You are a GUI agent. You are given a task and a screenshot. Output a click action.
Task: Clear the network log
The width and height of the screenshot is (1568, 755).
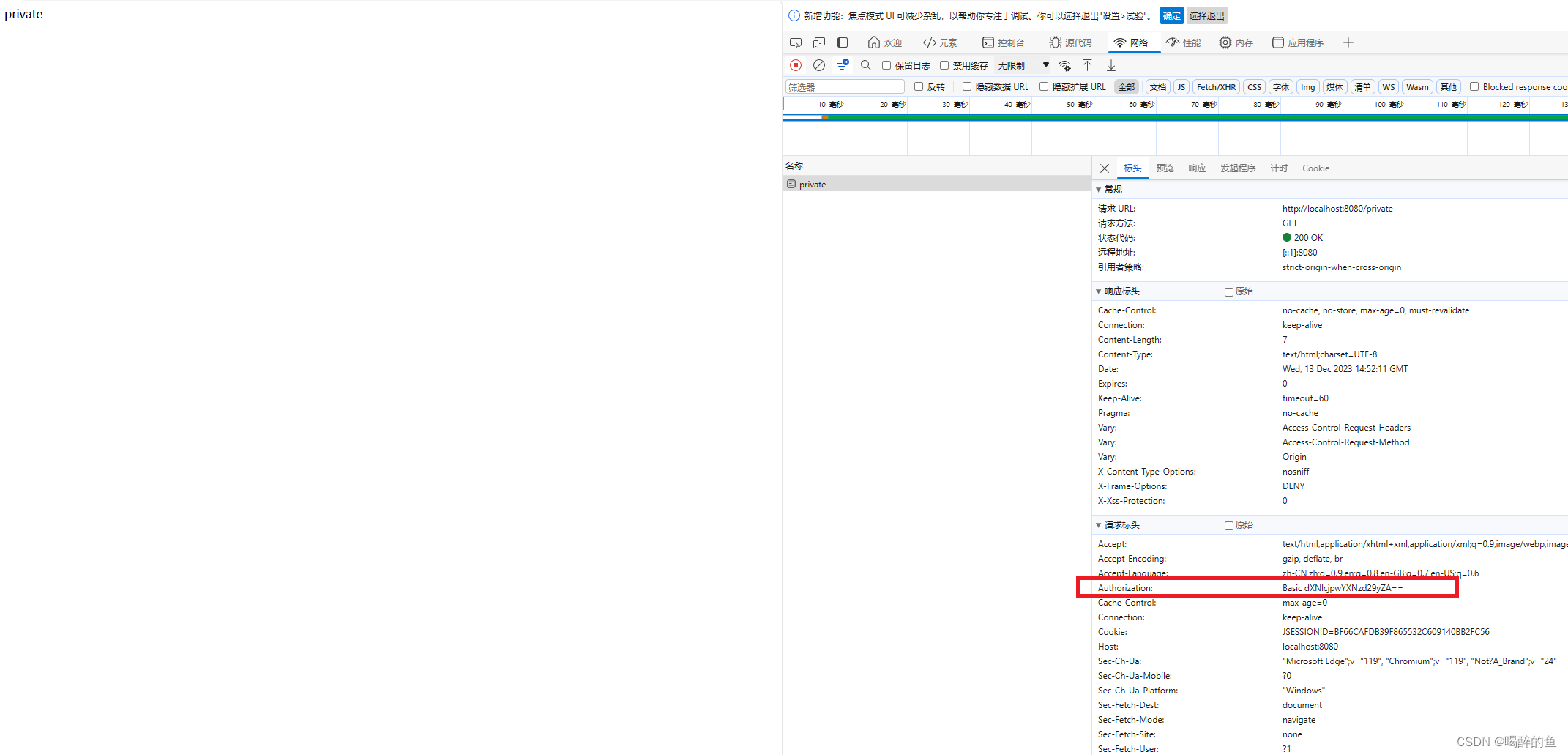tap(819, 65)
